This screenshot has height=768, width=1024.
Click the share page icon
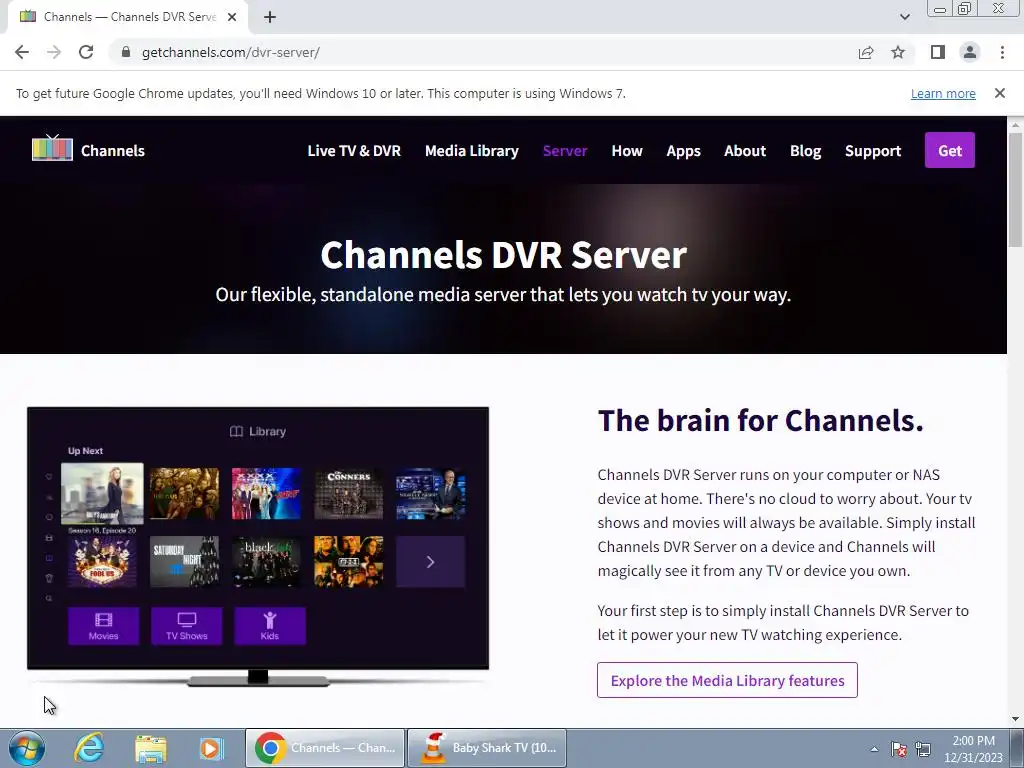[x=866, y=52]
